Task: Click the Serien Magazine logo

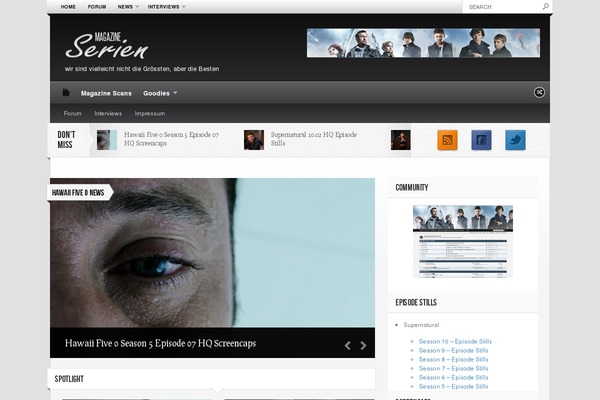Action: [107, 46]
